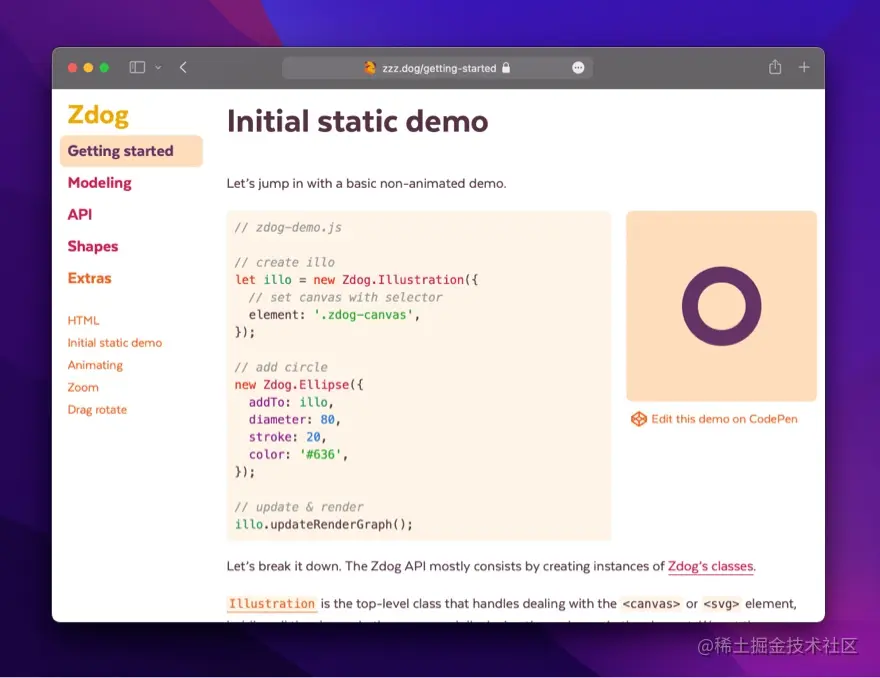This screenshot has width=880, height=678.
Task: Click the '// zdog-demo.js' comment line
Action: point(288,227)
